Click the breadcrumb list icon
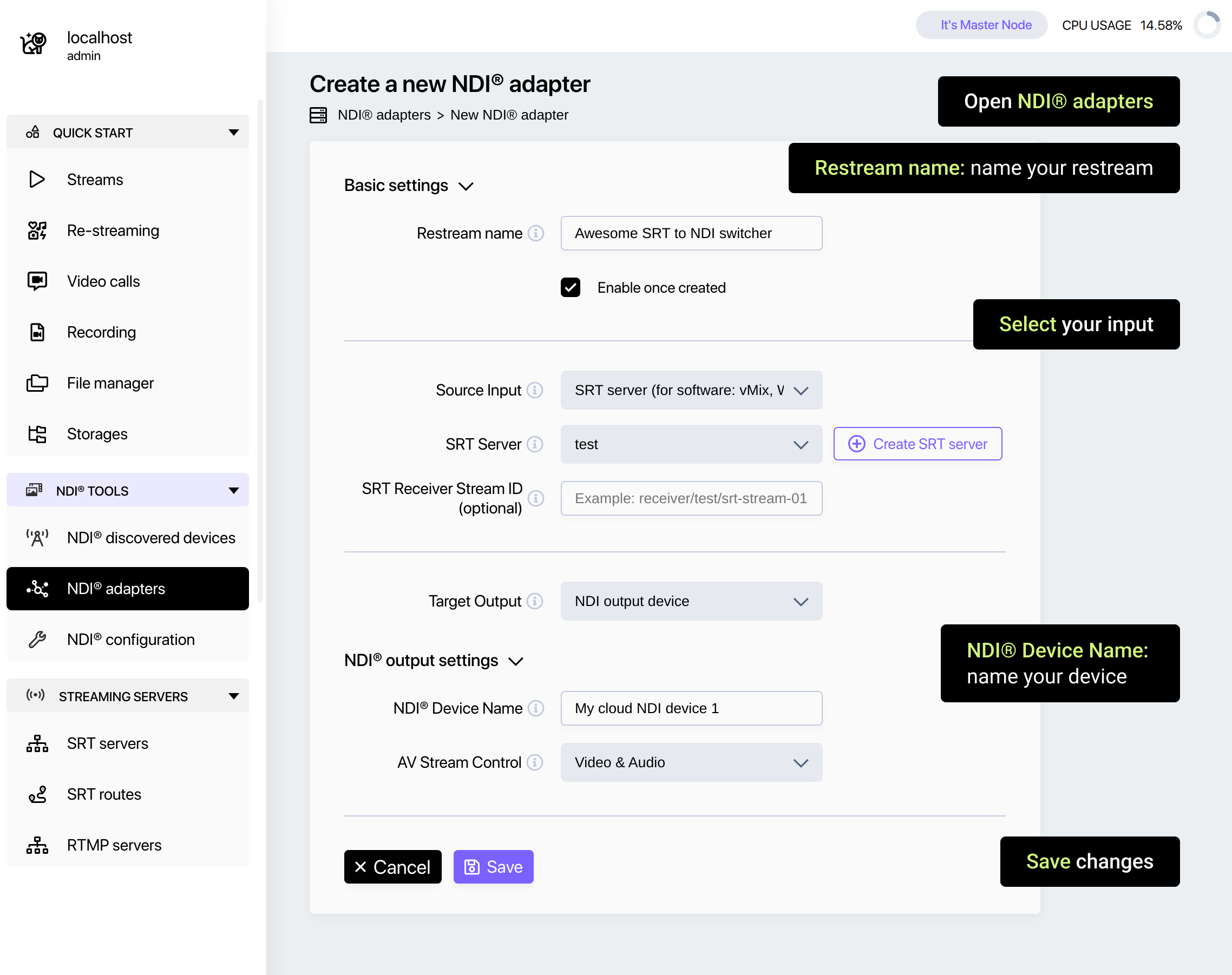Image resolution: width=1232 pixels, height=975 pixels. (318, 115)
